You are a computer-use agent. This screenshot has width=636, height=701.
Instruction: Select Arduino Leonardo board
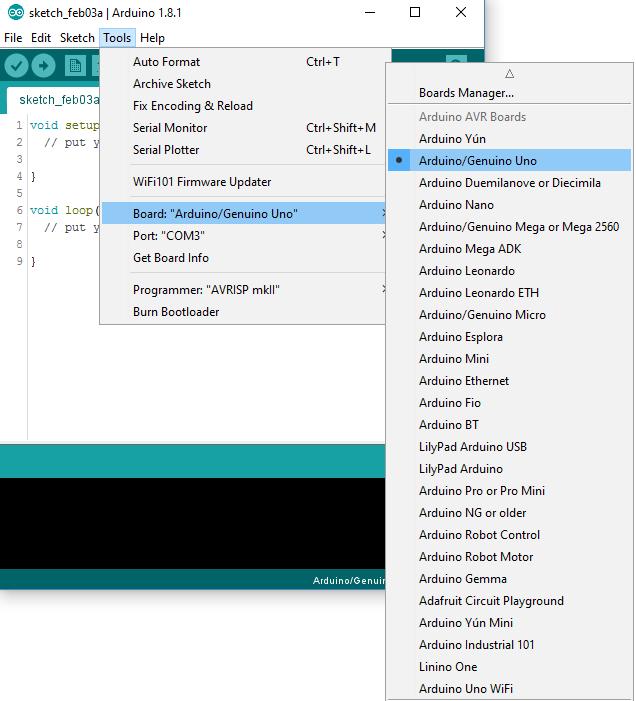[509, 270]
